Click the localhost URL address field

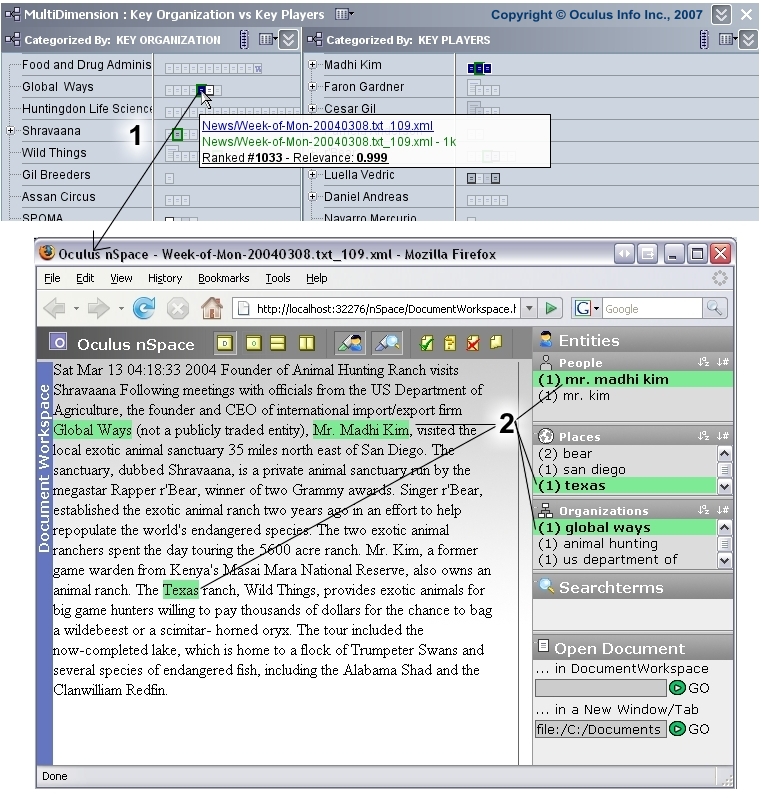[x=377, y=308]
